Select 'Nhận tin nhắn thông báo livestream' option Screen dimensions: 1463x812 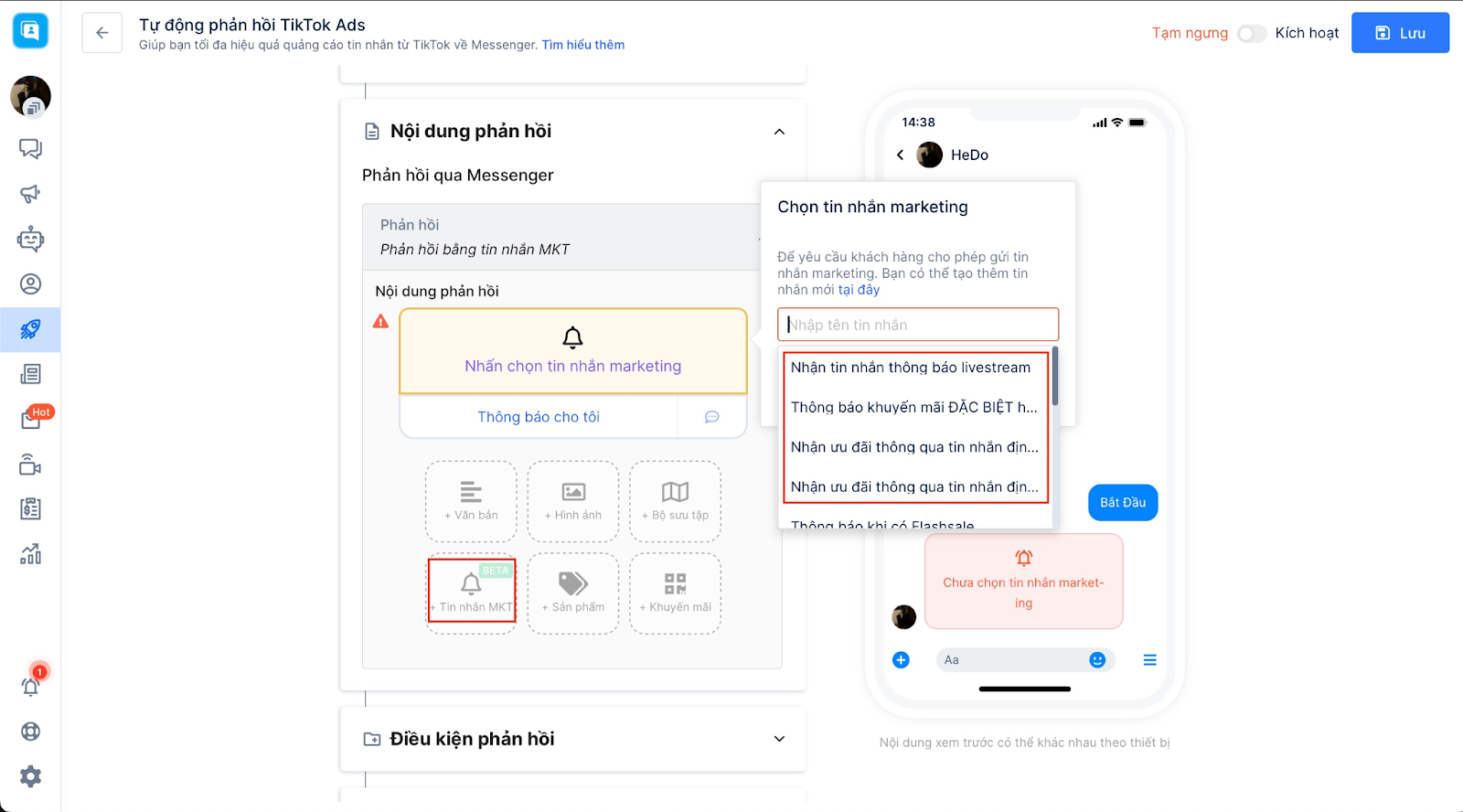pyautogui.click(x=911, y=368)
